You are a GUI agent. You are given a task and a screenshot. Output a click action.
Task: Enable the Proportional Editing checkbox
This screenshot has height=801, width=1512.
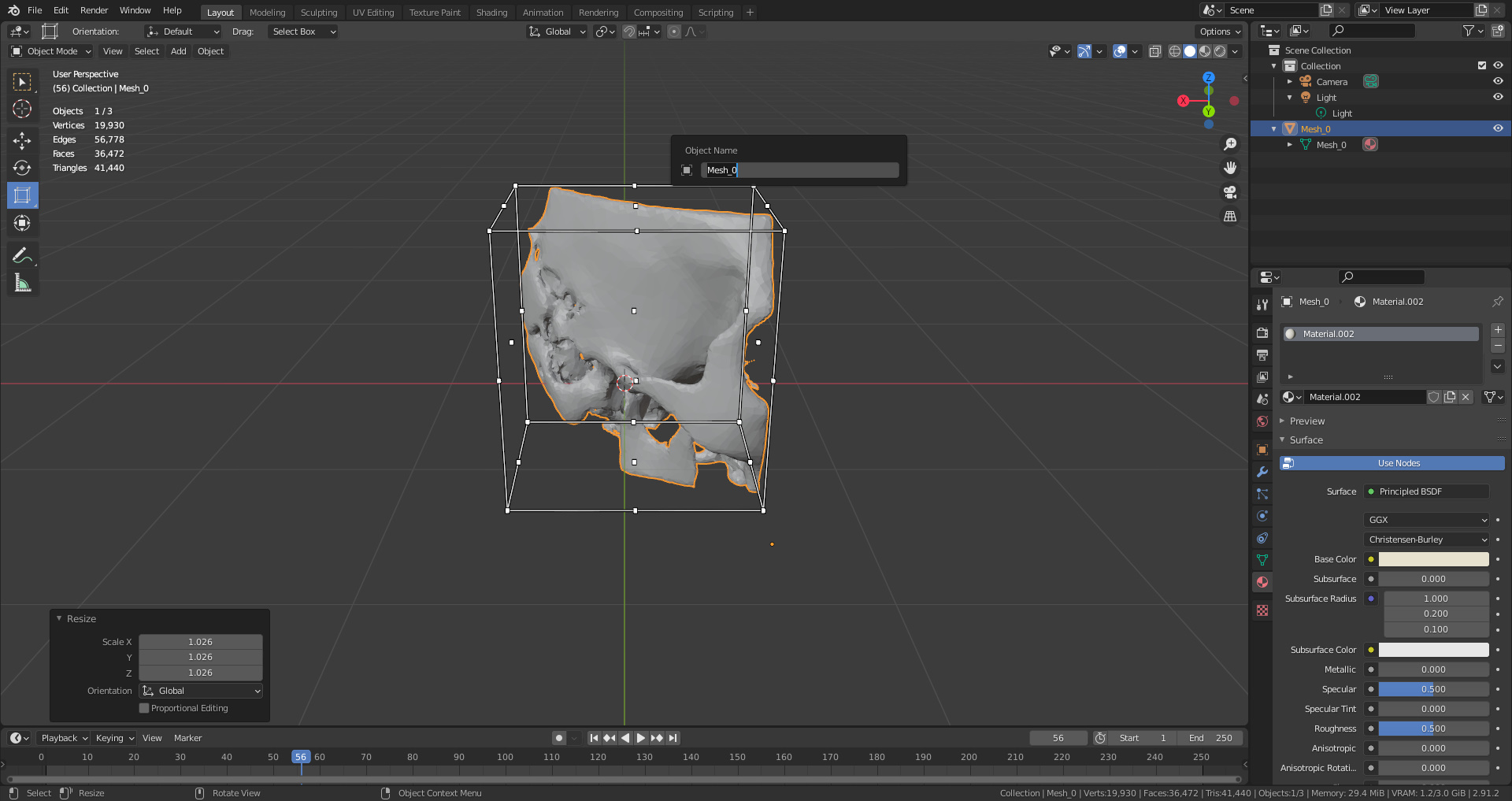click(x=144, y=708)
